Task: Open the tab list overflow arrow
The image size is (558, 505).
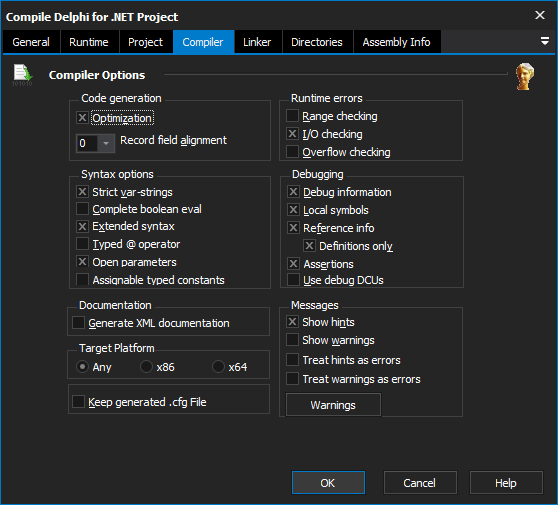Action: [544, 41]
